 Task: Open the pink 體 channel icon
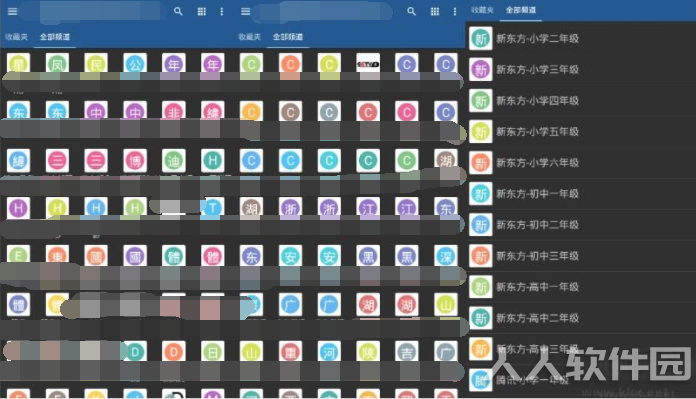click(x=213, y=256)
